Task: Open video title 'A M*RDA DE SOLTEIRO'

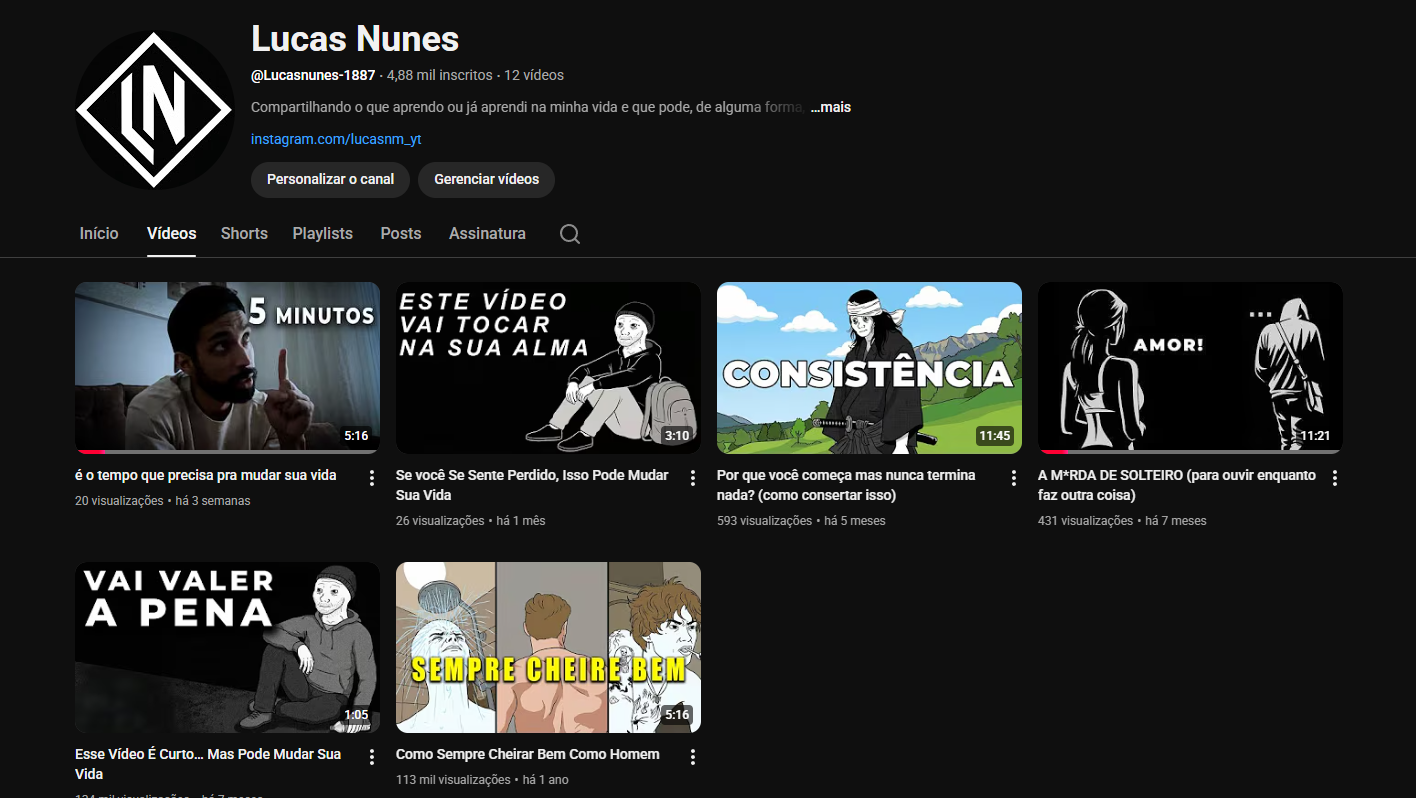Action: click(x=1177, y=485)
